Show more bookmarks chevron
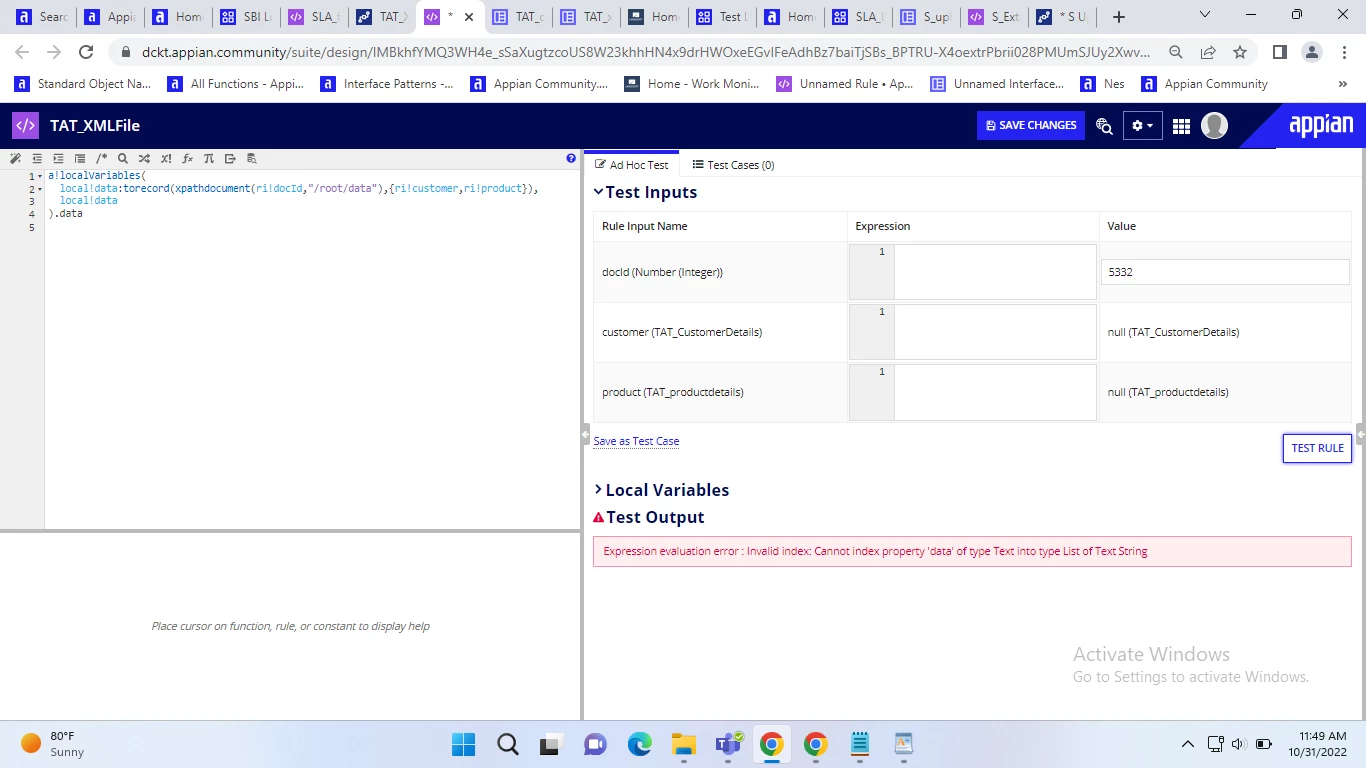The width and height of the screenshot is (1366, 768). [x=1343, y=84]
